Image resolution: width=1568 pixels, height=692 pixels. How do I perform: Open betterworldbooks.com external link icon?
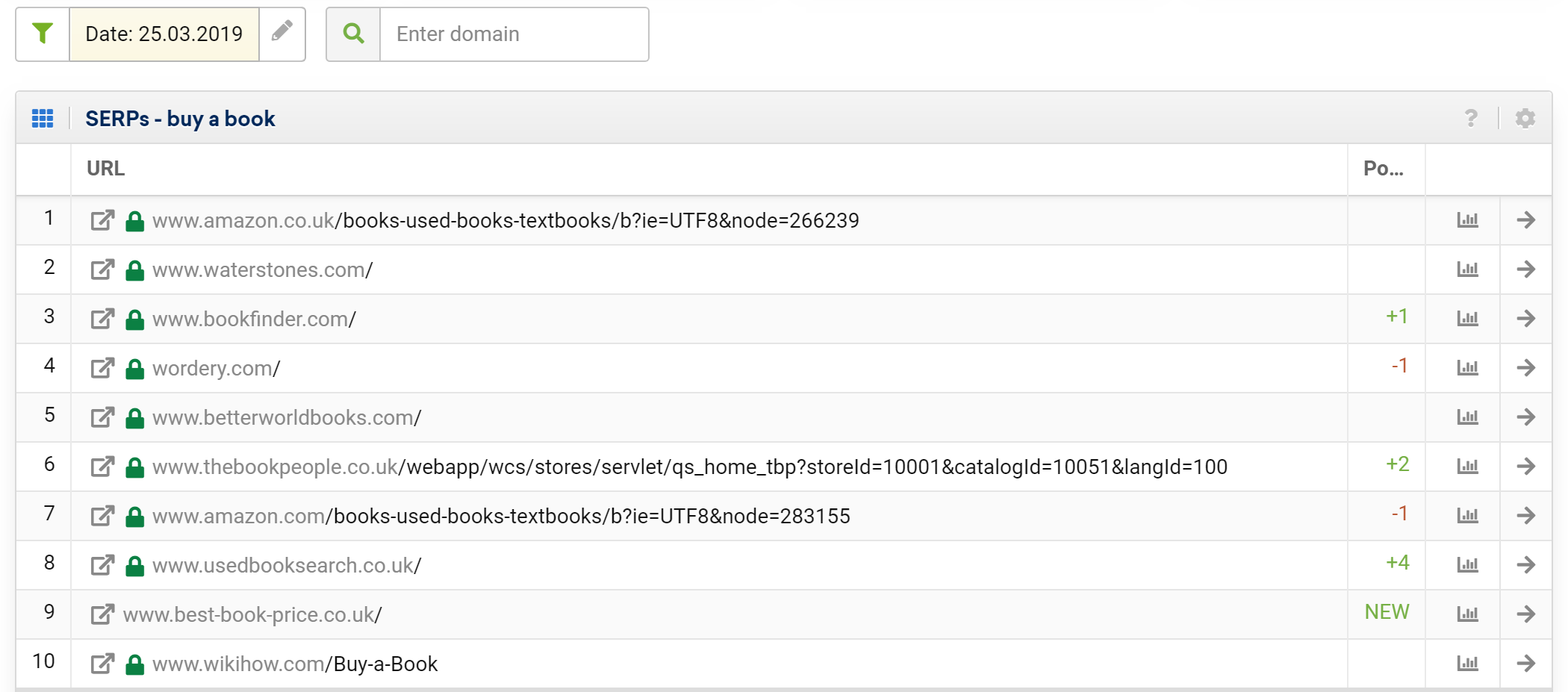[x=102, y=417]
